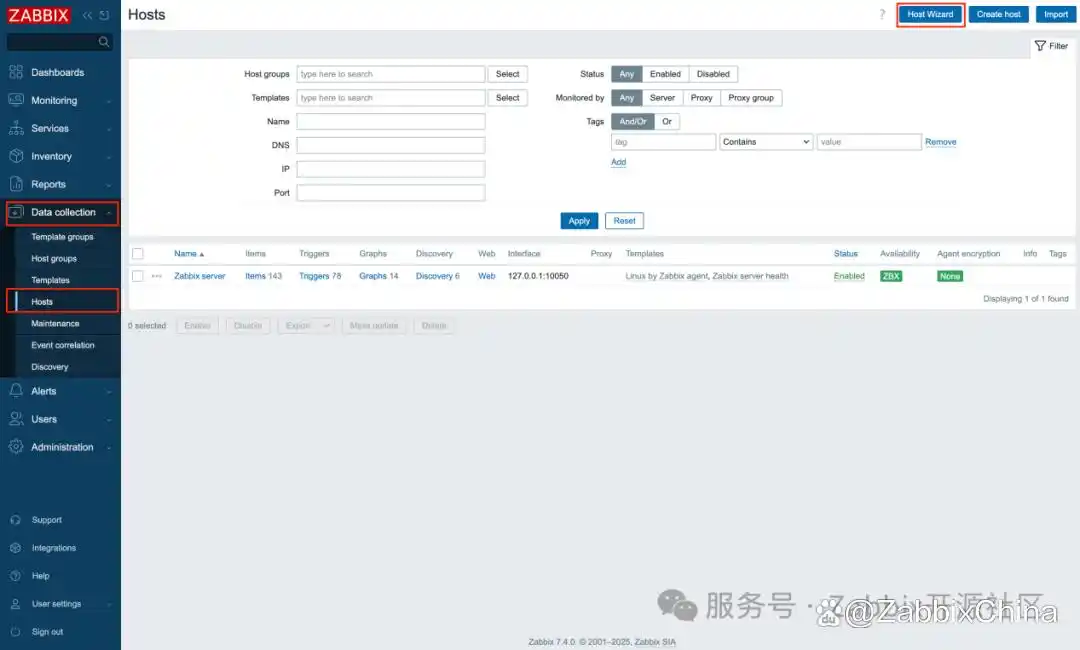
Task: Expand the Services menu arrow
Action: [x=109, y=129]
